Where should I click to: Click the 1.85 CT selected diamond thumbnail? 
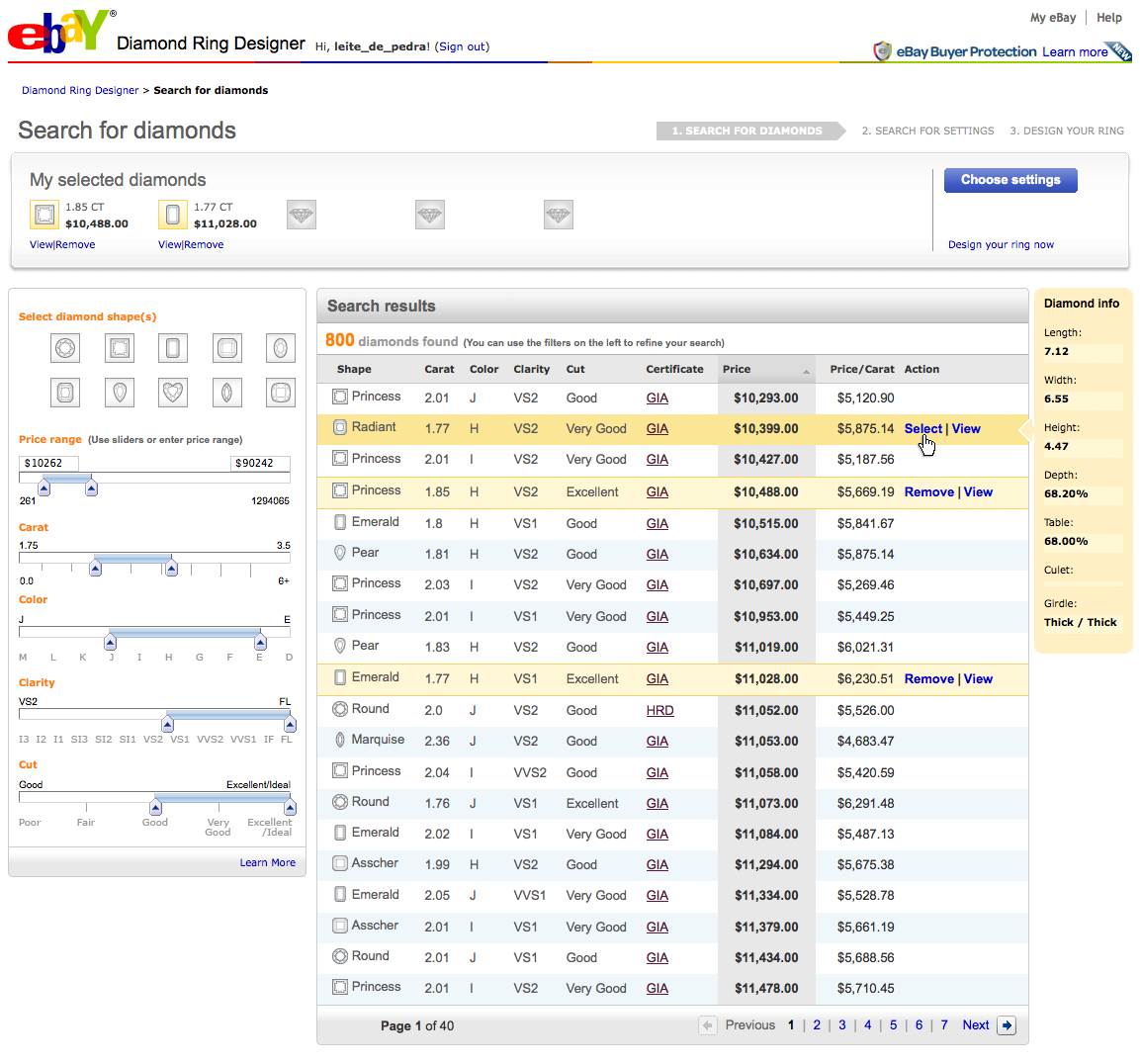44,215
